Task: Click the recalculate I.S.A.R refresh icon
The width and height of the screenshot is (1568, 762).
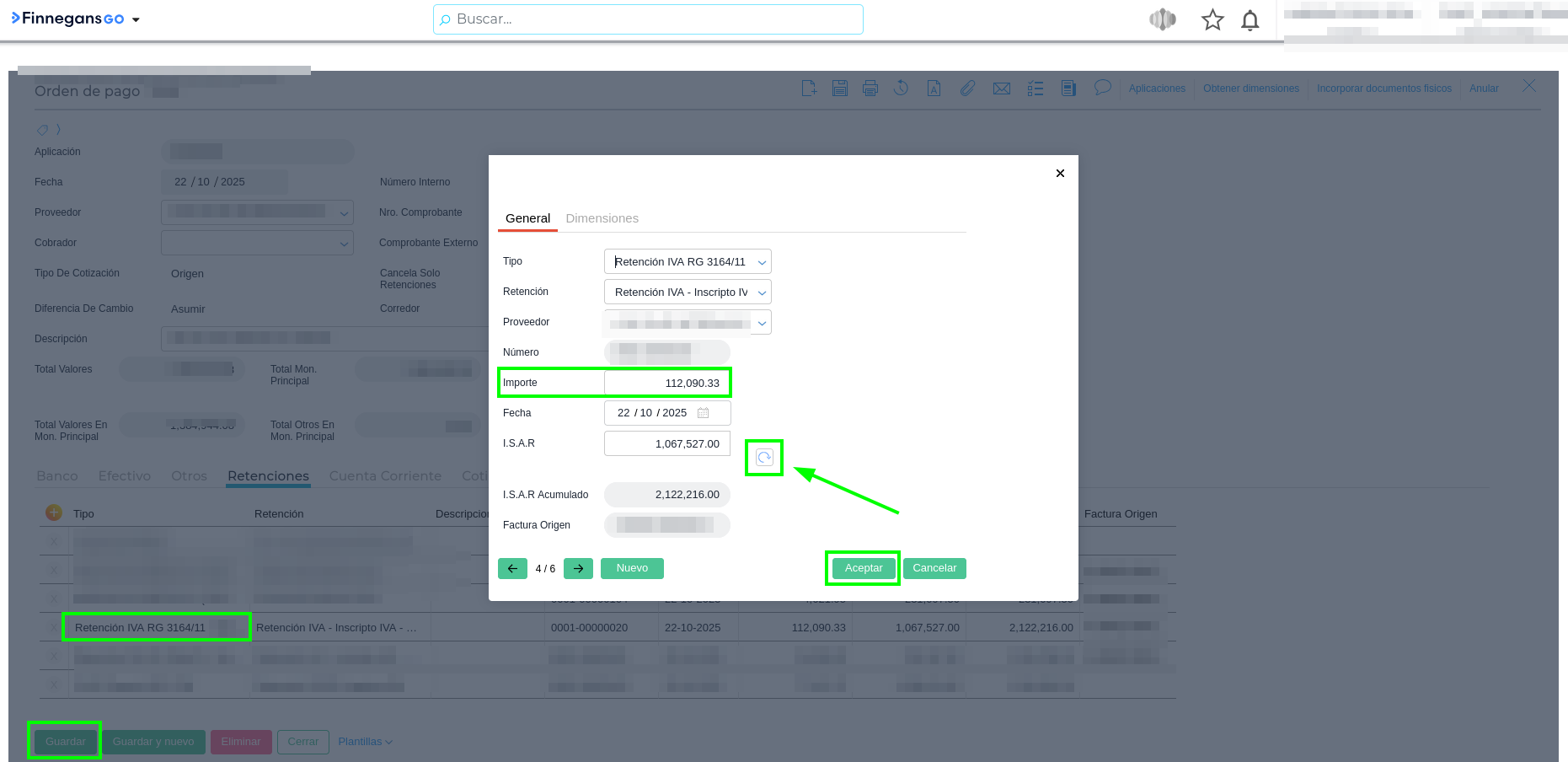Action: [764, 458]
